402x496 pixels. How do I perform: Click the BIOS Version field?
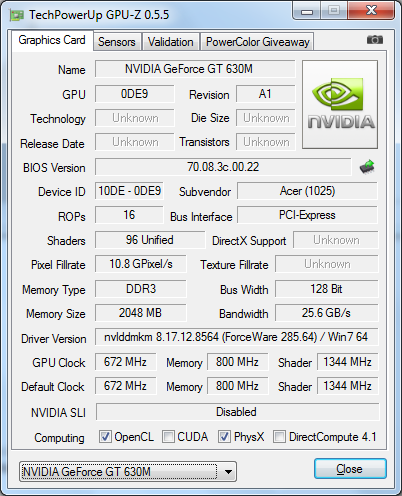click(223, 167)
